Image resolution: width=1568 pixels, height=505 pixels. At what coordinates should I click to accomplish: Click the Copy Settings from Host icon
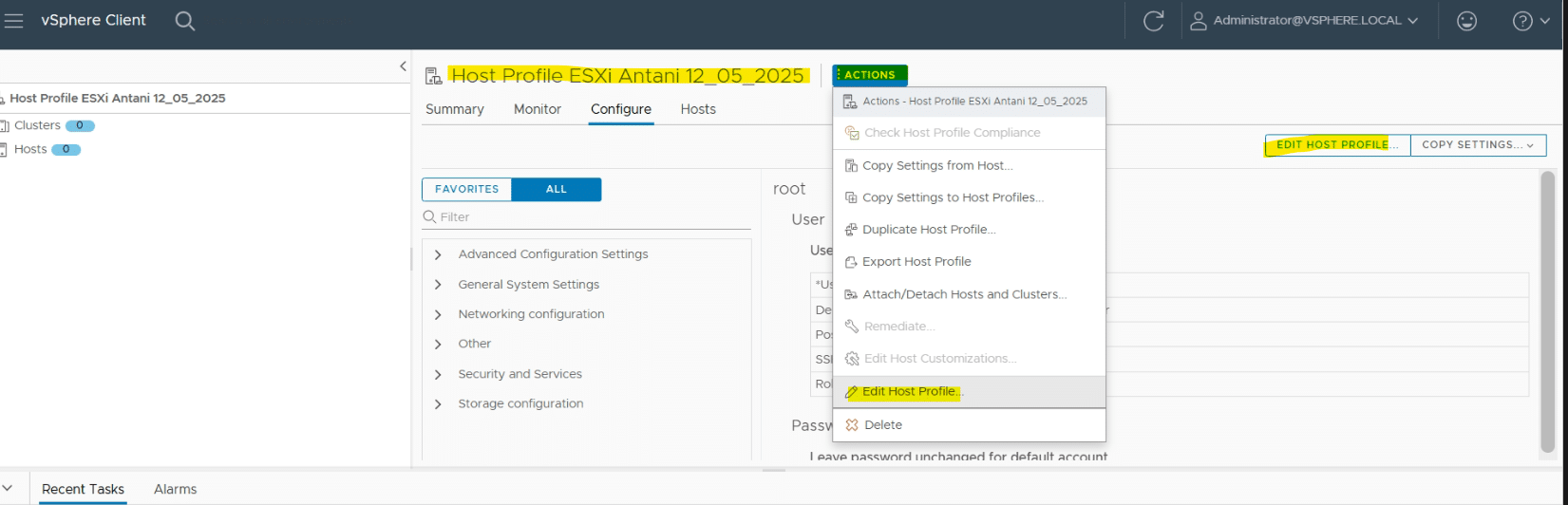851,165
